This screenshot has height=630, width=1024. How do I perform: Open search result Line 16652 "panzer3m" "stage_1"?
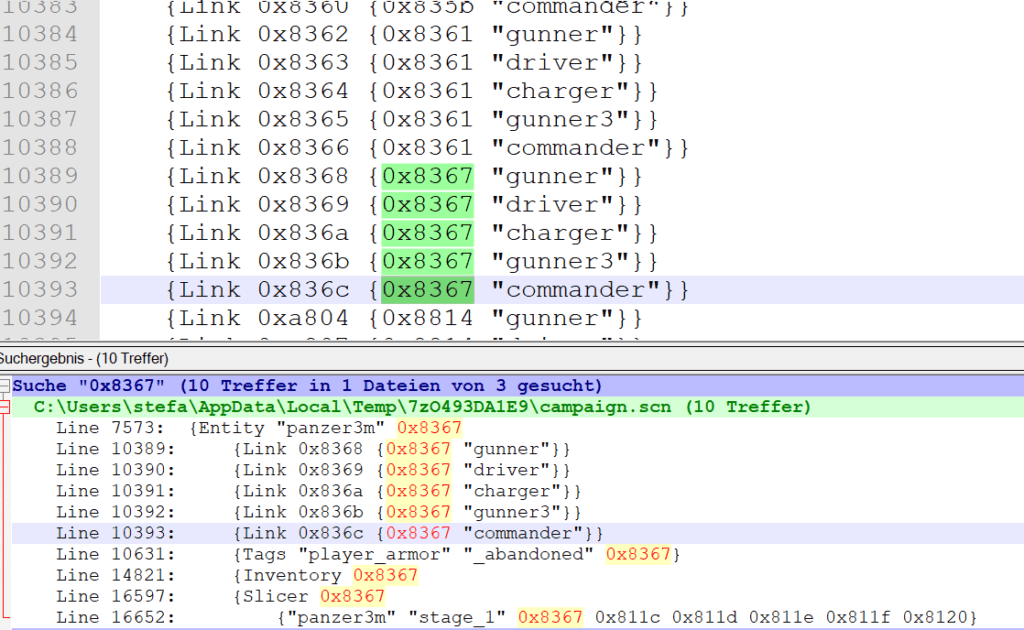click(x=517, y=617)
